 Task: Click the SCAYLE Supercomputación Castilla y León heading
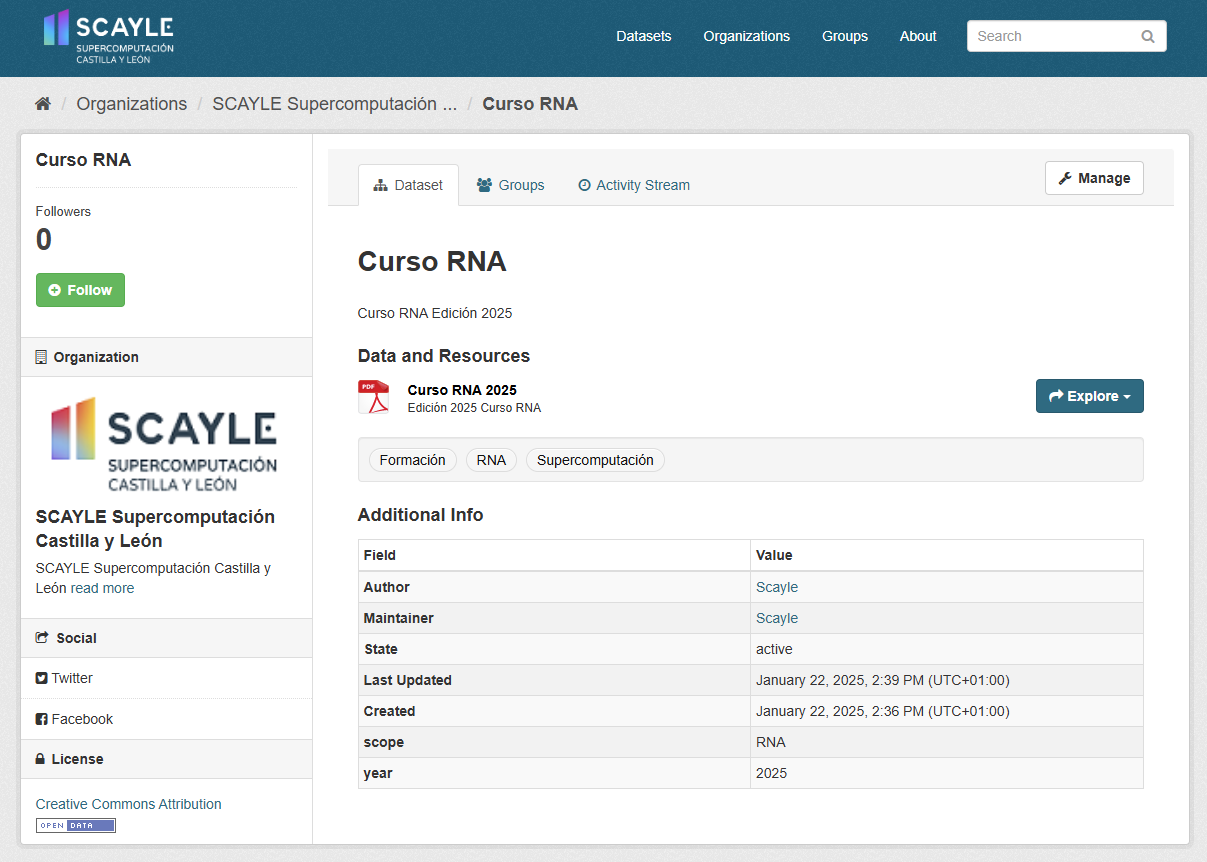155,529
